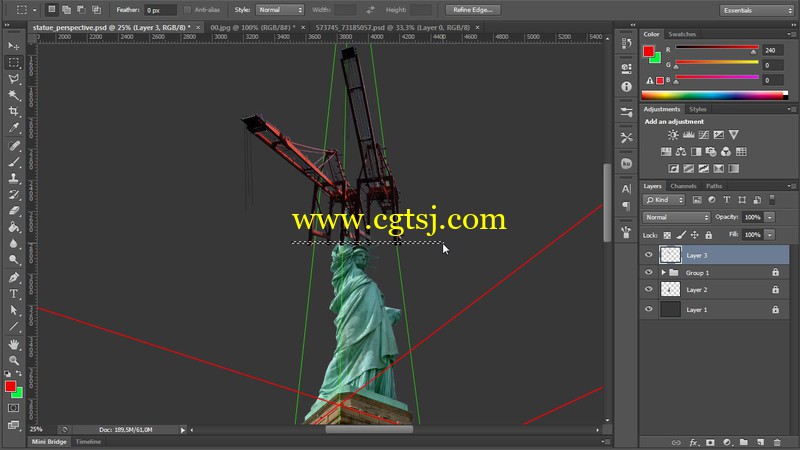Expand the Group 1 folder
This screenshot has height=450, width=800.
click(x=663, y=272)
